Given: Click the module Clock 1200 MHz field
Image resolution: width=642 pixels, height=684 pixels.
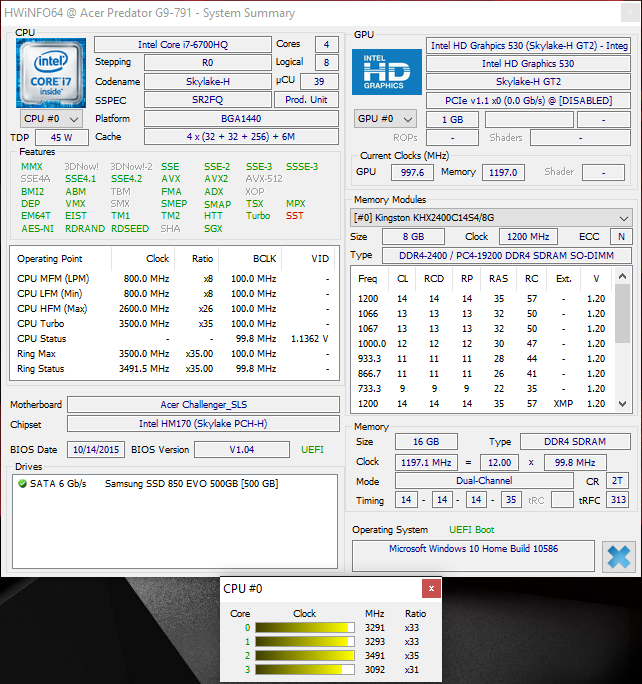Looking at the screenshot, I should click(528, 236).
